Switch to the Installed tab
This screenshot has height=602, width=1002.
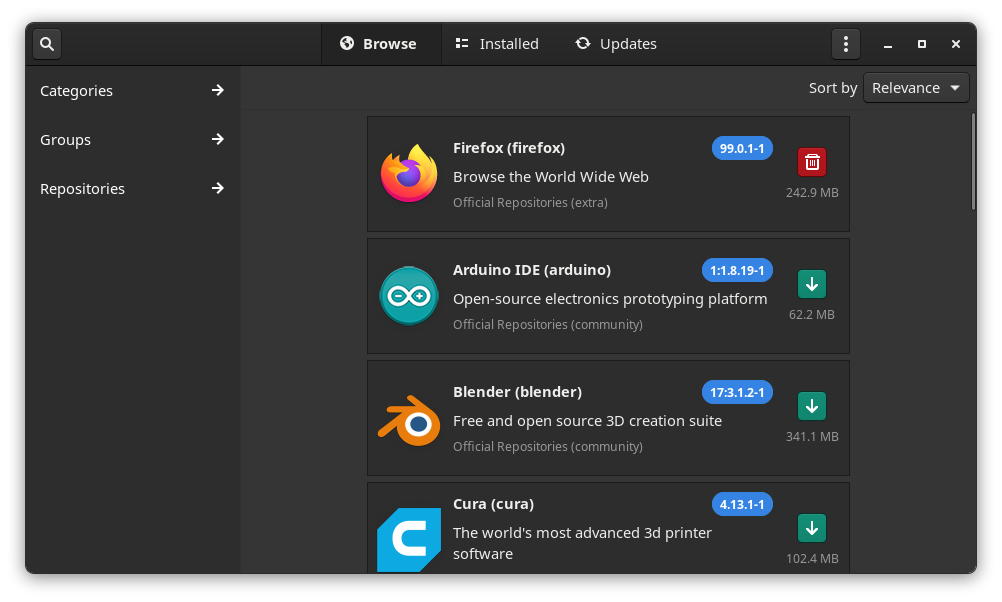[497, 44]
